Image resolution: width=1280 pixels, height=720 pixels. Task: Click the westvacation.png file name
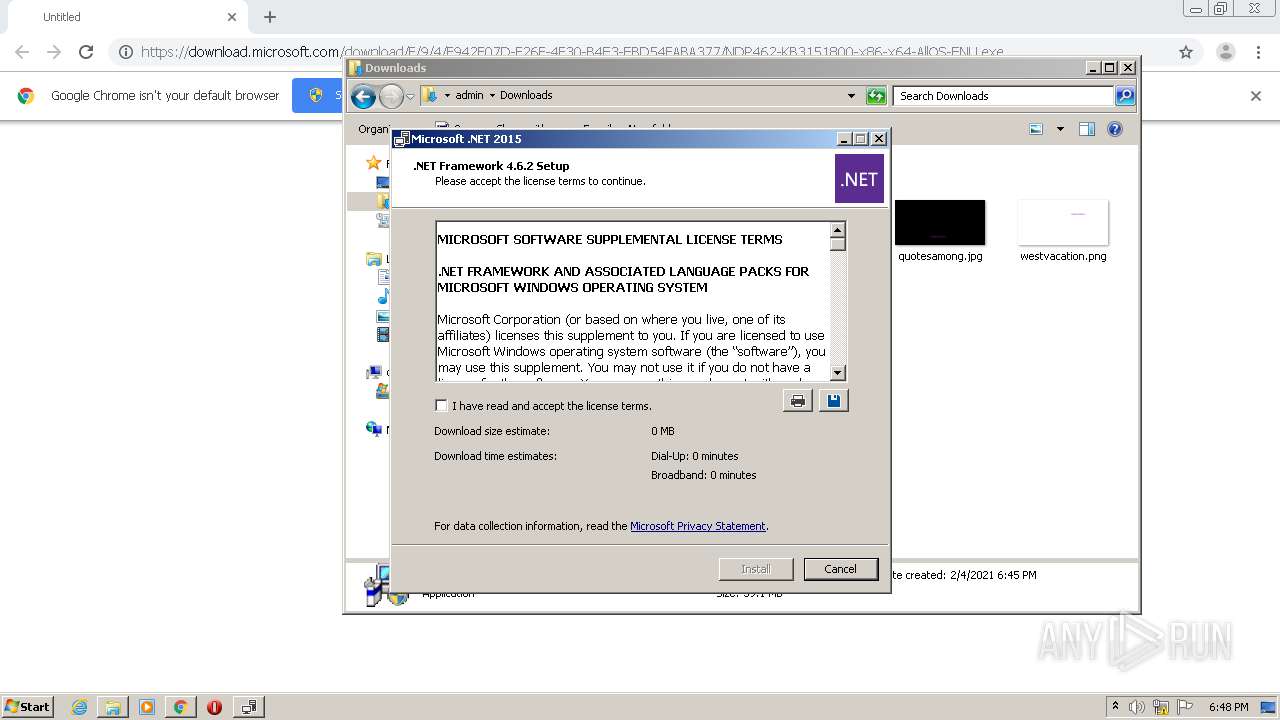click(1063, 256)
